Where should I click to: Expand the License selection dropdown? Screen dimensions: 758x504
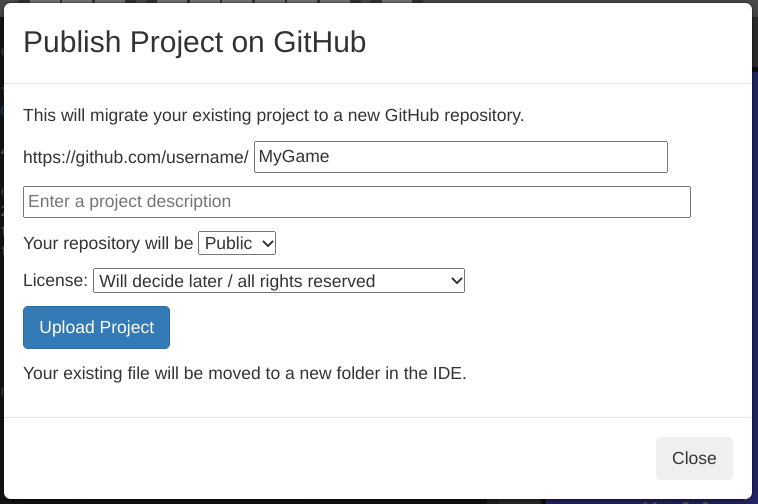(278, 281)
